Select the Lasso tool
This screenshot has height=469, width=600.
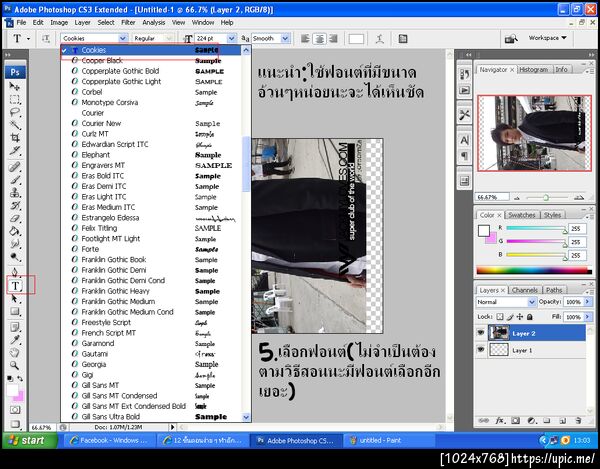[x=15, y=112]
